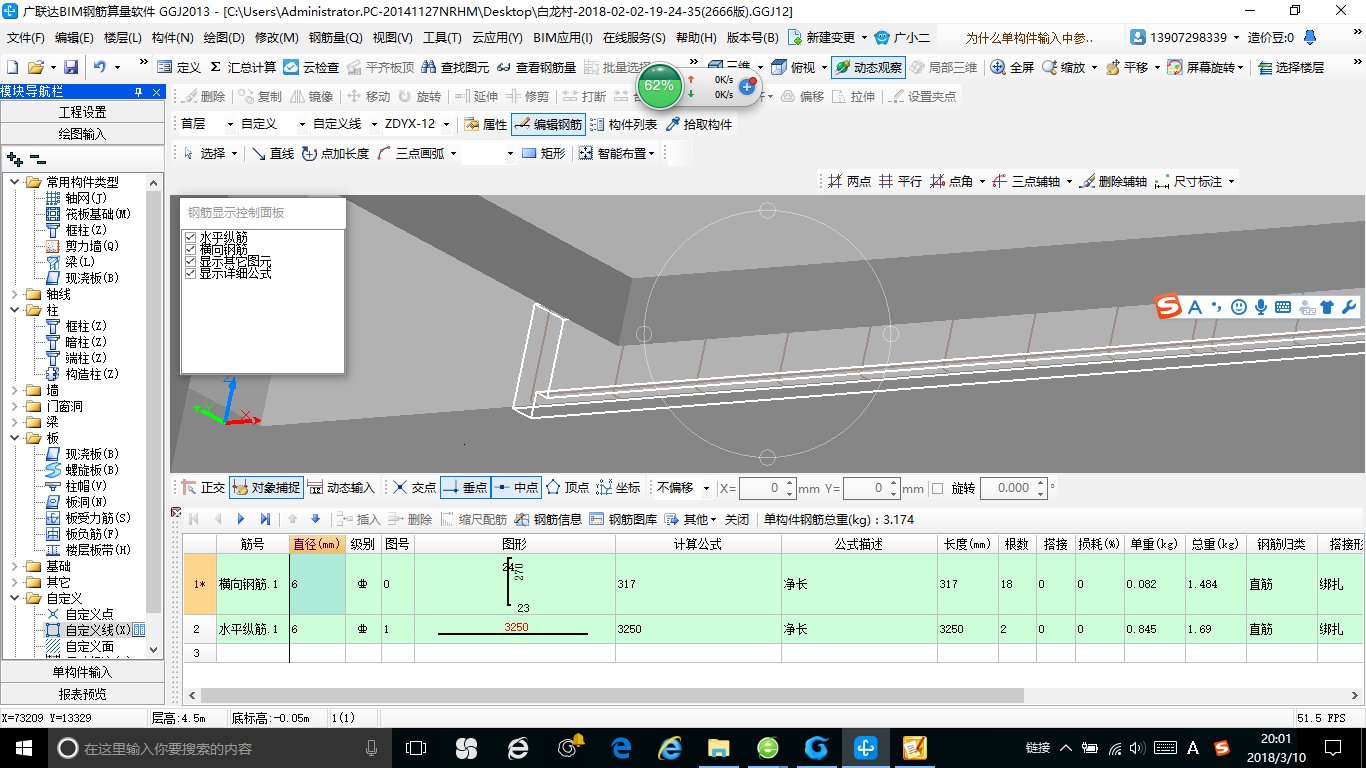Click 关闭 to close rebar panel
This screenshot has height=768, width=1366.
coord(737,519)
